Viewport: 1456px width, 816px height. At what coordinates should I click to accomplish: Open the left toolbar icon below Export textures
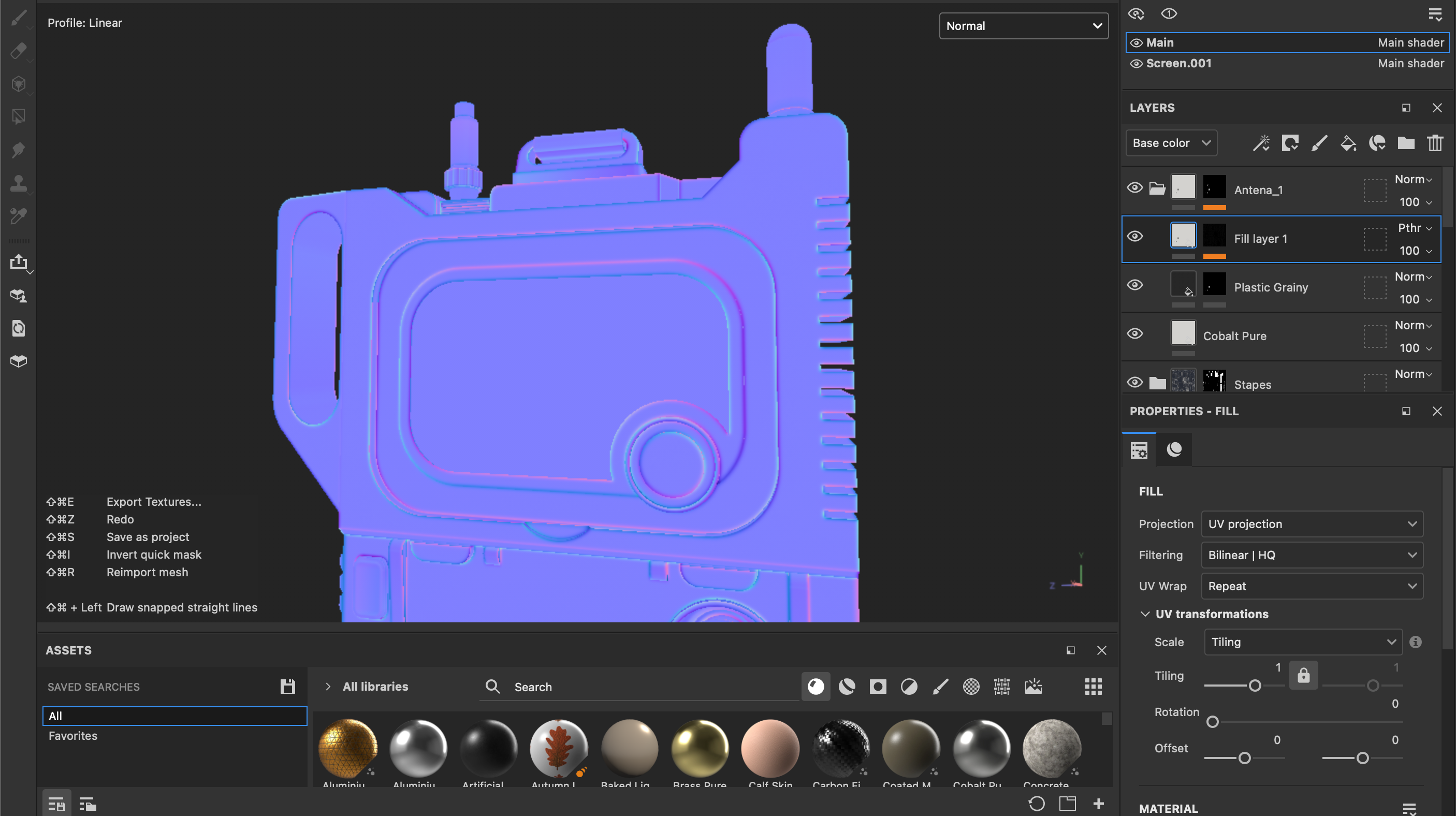tap(18, 296)
